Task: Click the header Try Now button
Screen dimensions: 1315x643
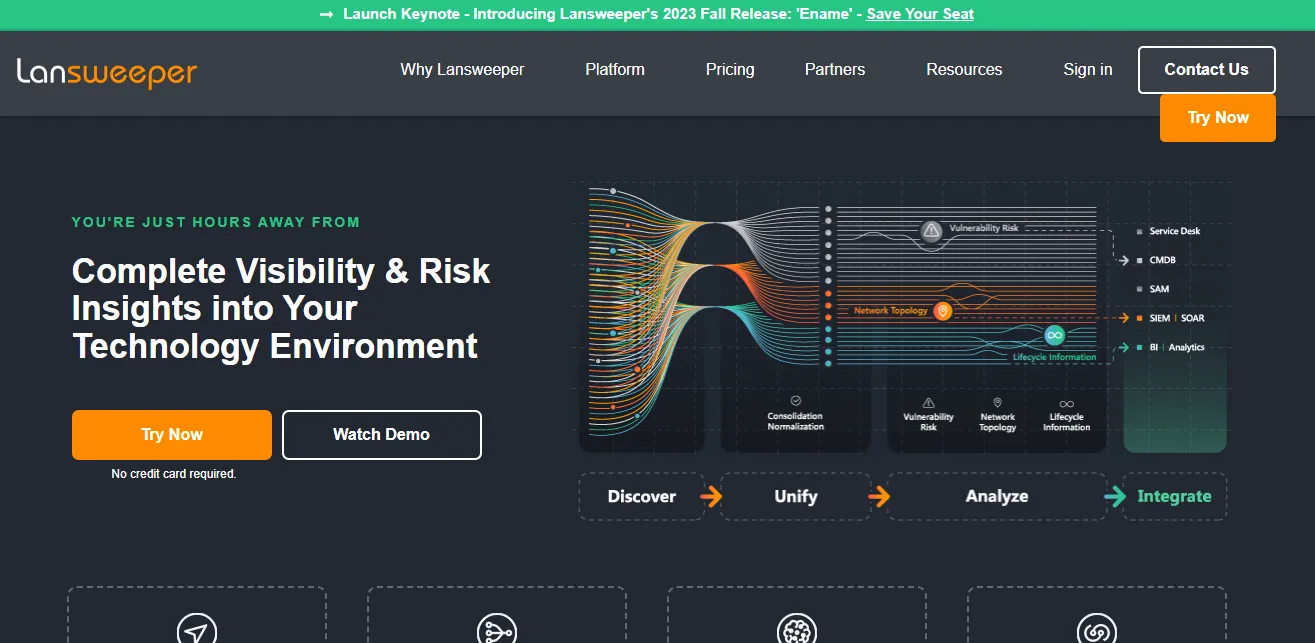Action: (1218, 118)
